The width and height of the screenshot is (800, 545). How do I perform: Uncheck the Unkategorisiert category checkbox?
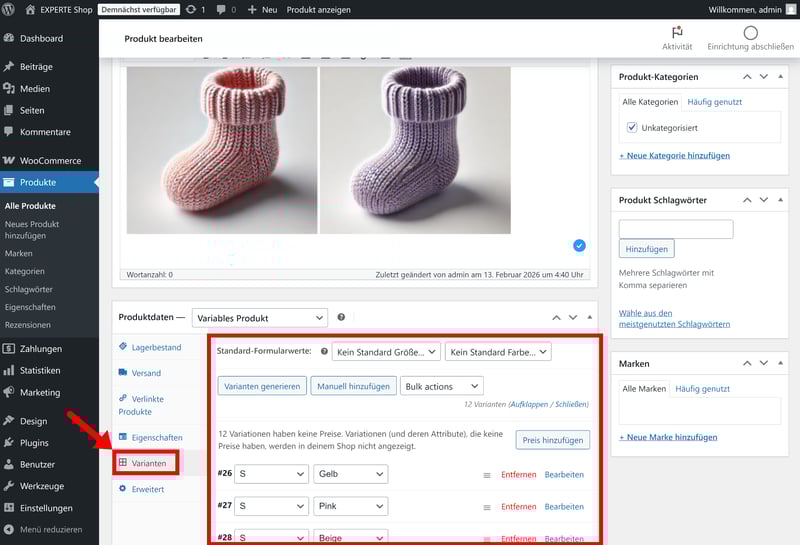[x=632, y=128]
